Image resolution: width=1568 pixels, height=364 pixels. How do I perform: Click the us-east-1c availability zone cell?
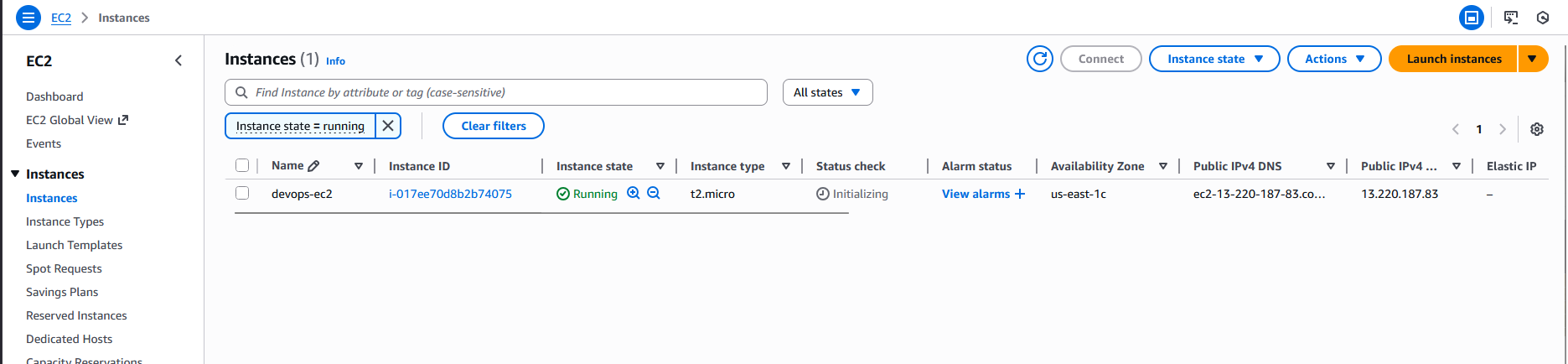[x=1079, y=194]
